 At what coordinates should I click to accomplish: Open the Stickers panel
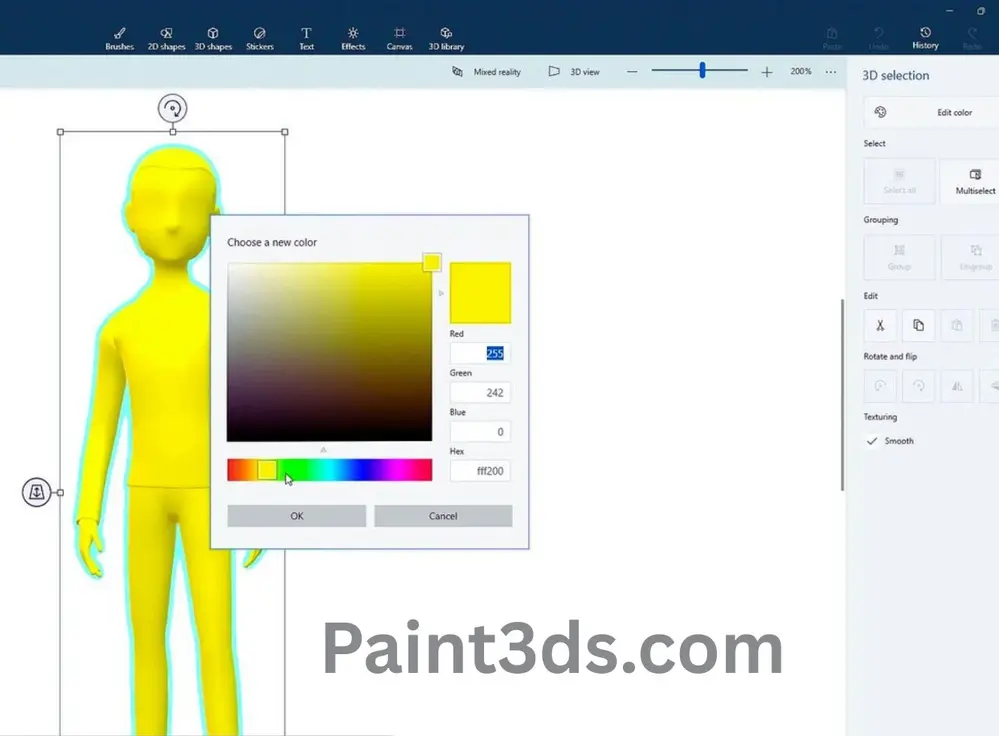point(259,37)
